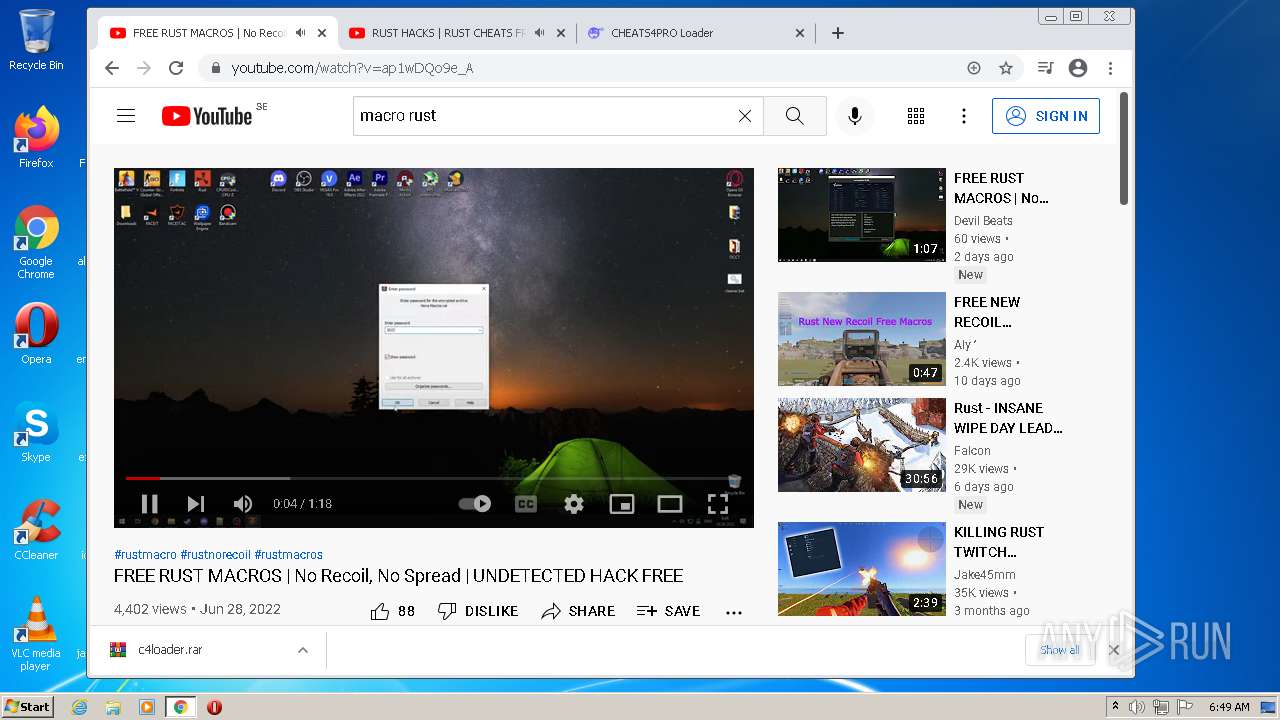The height and width of the screenshot is (720, 1280).
Task: Launch Internet Explorer from taskbar
Action: [80, 707]
